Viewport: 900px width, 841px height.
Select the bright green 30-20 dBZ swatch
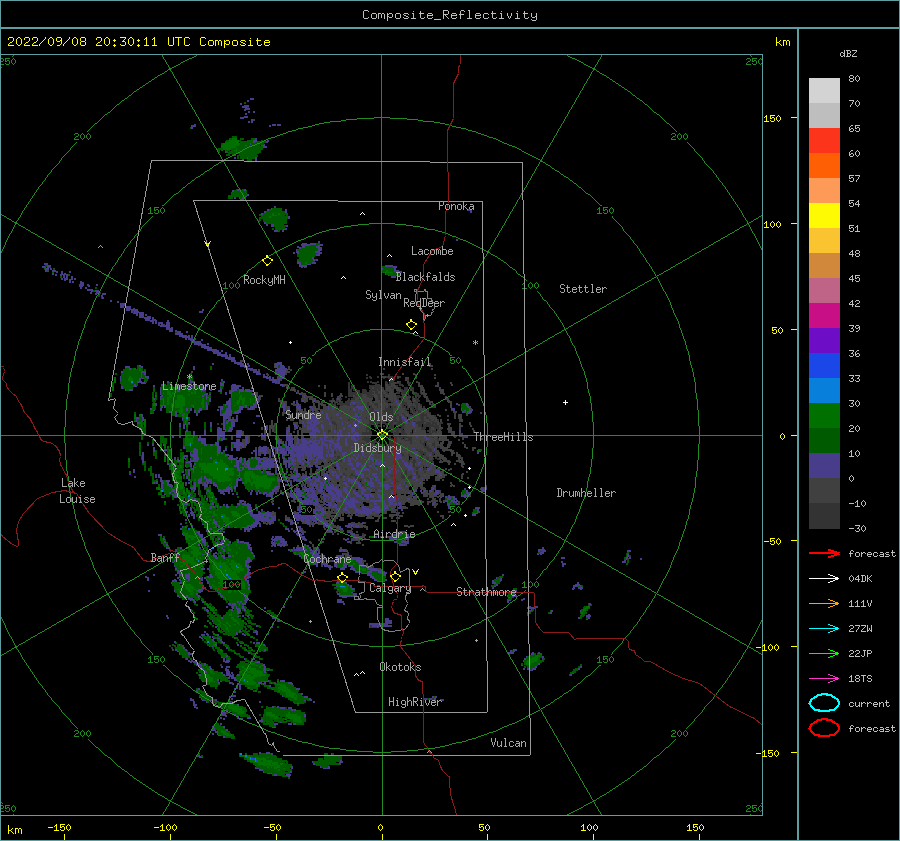pos(824,416)
